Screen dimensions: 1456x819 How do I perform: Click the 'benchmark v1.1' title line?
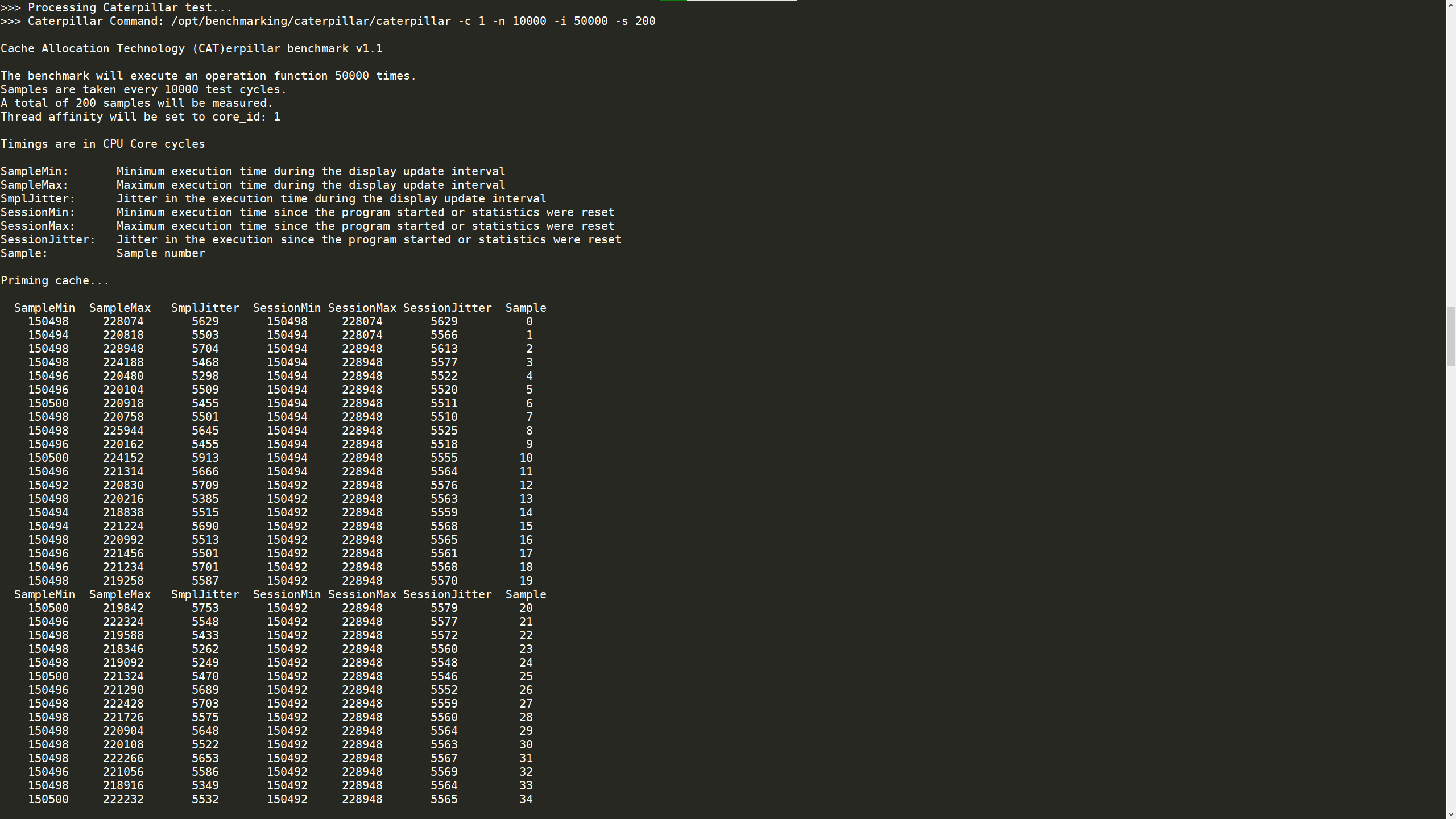pos(191,48)
